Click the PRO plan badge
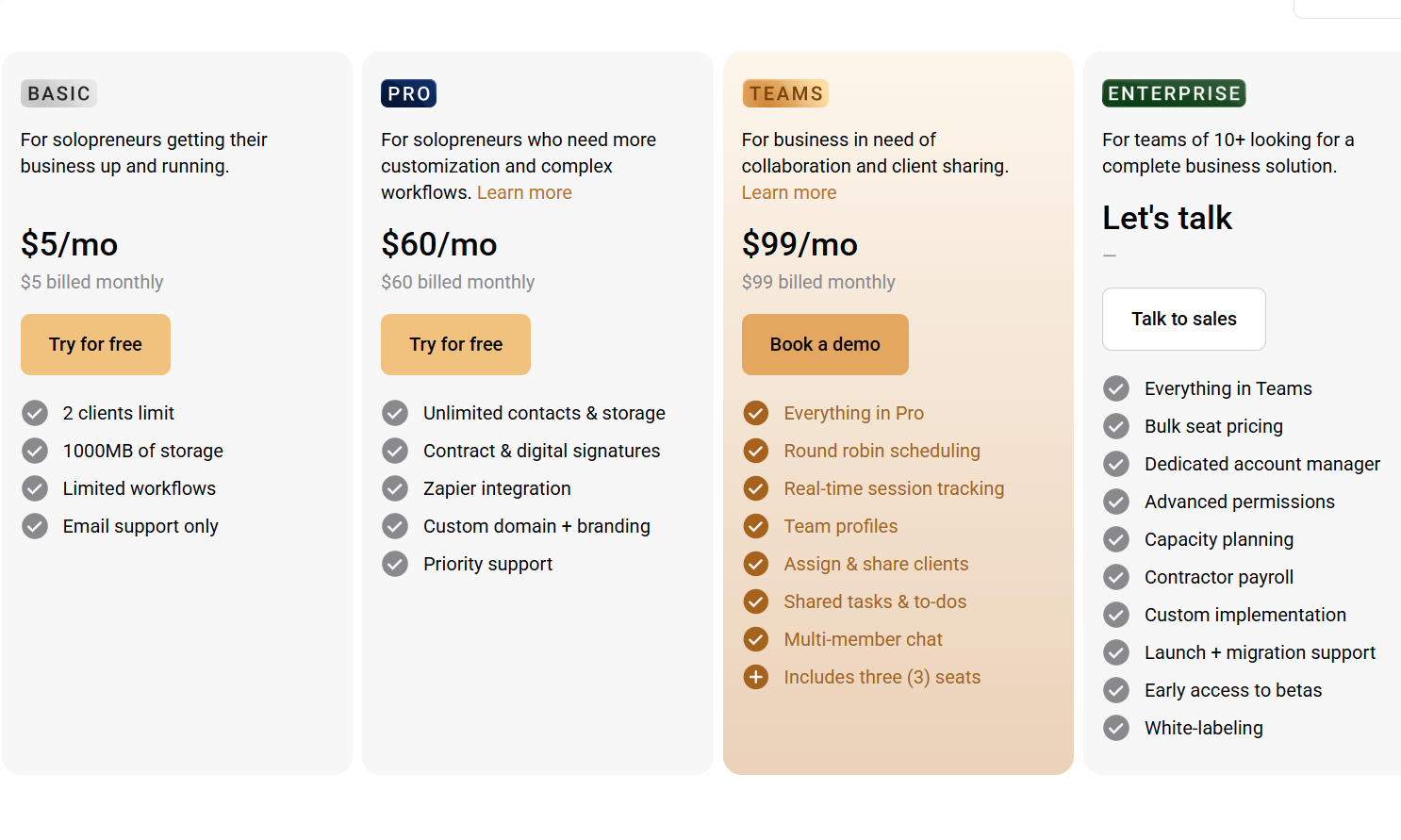 [x=408, y=93]
